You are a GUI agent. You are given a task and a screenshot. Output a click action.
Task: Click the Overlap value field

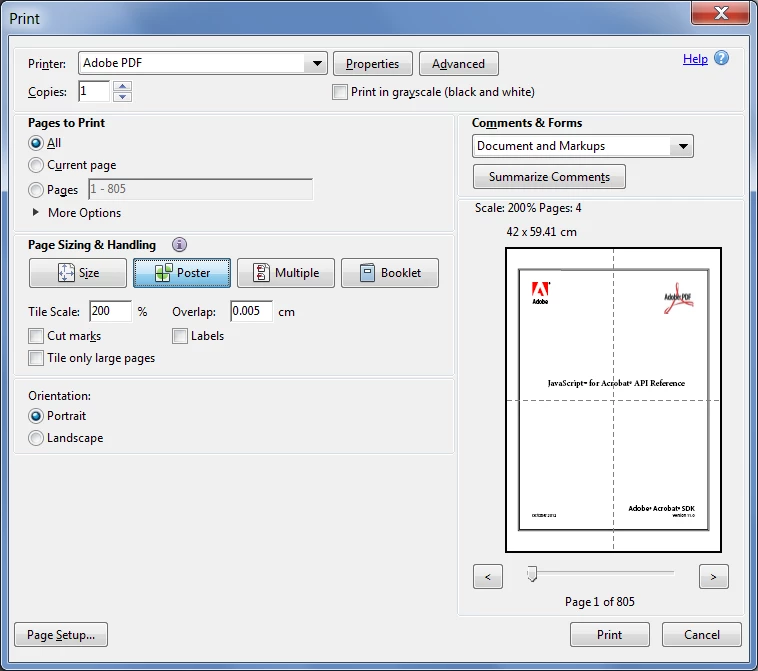pos(251,311)
